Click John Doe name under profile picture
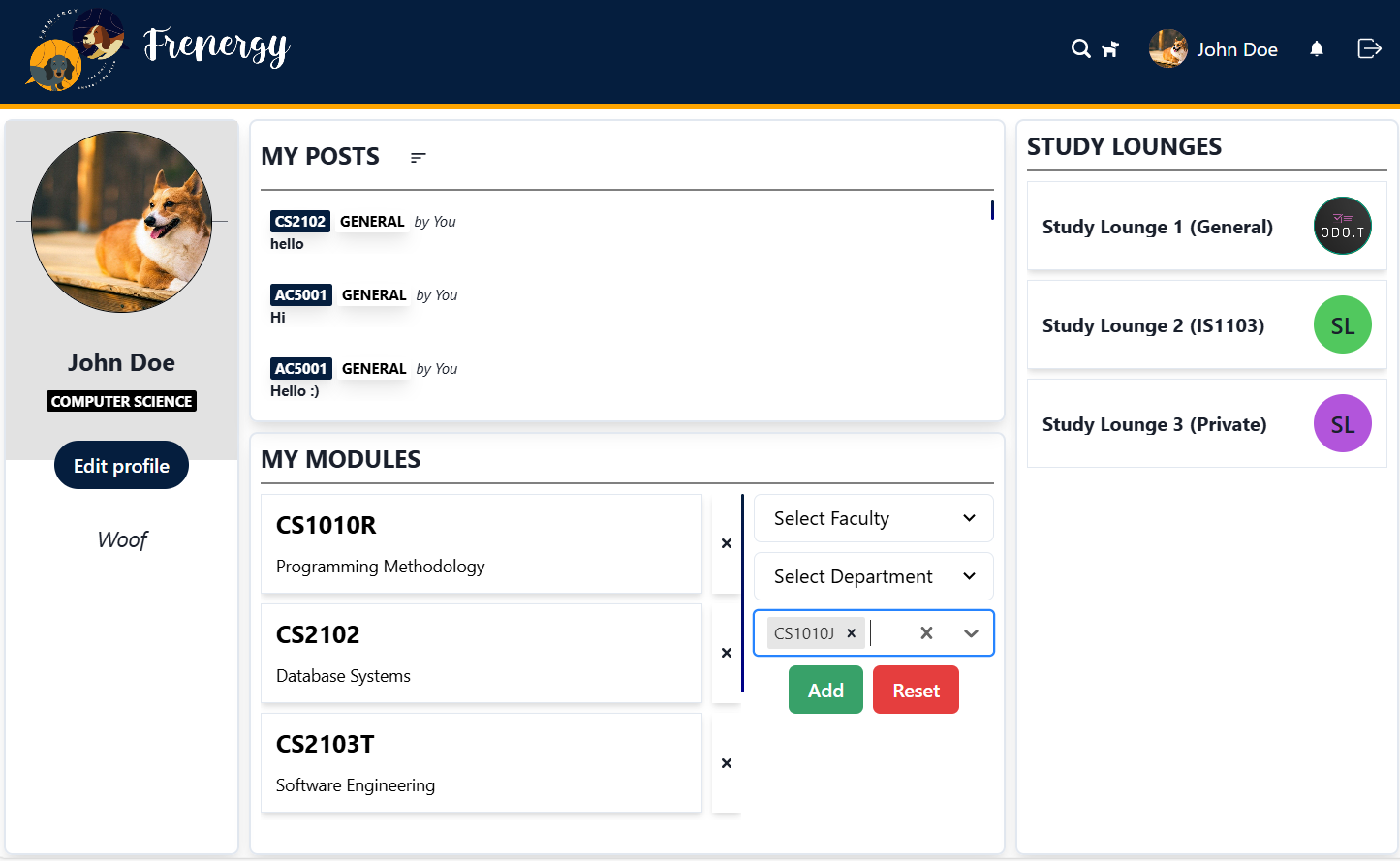The width and height of the screenshot is (1400, 861). [121, 362]
